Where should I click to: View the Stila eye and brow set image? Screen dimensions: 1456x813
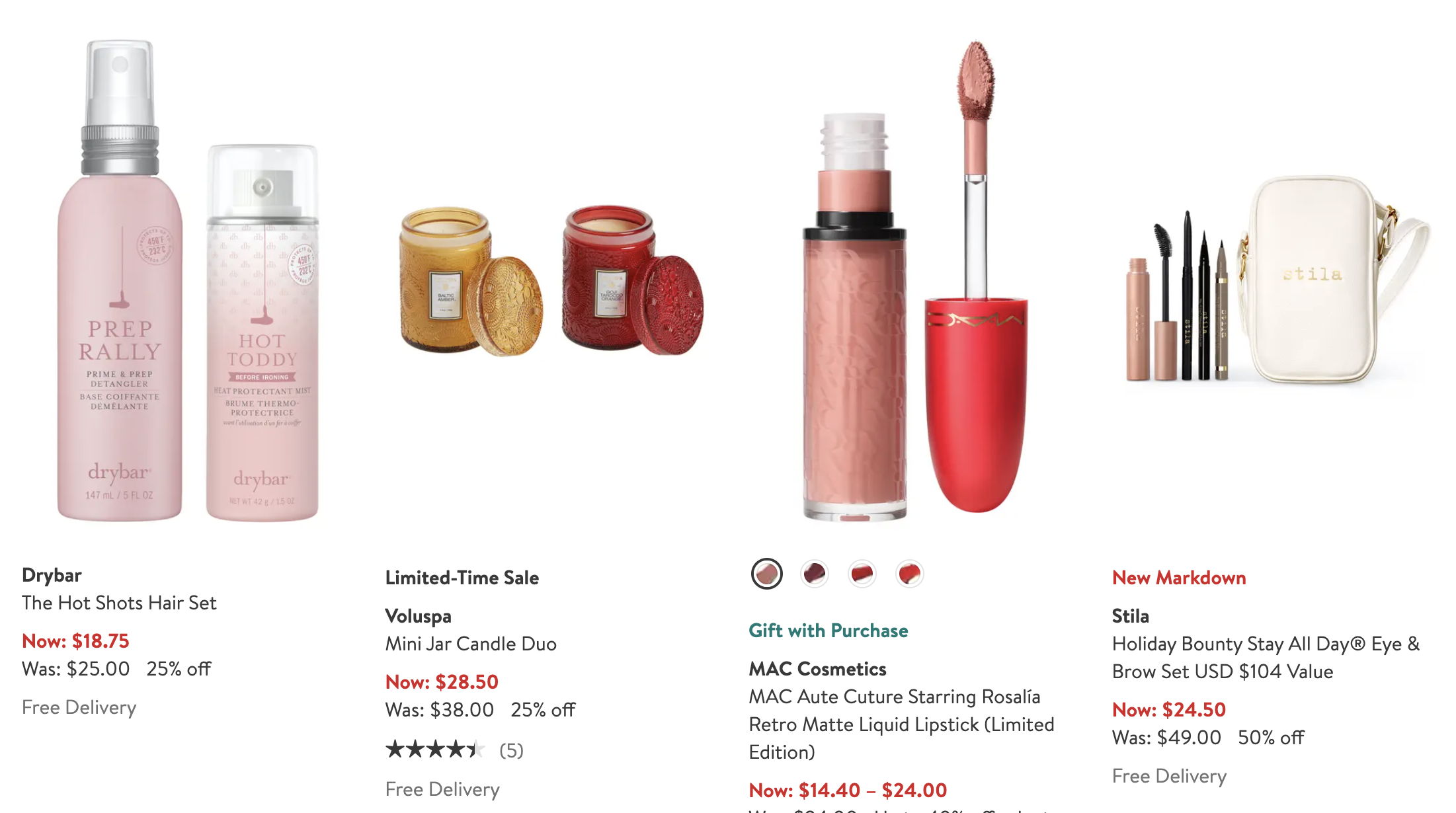[1279, 281]
